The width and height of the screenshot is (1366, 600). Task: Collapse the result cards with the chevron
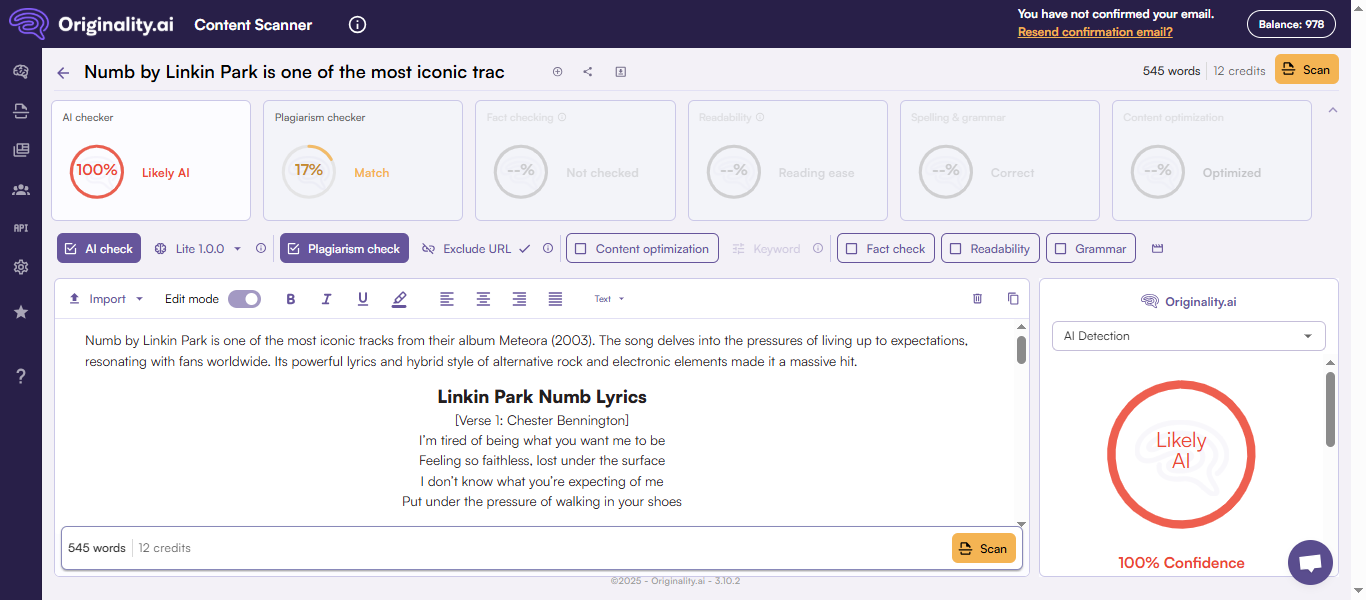tap(1332, 110)
